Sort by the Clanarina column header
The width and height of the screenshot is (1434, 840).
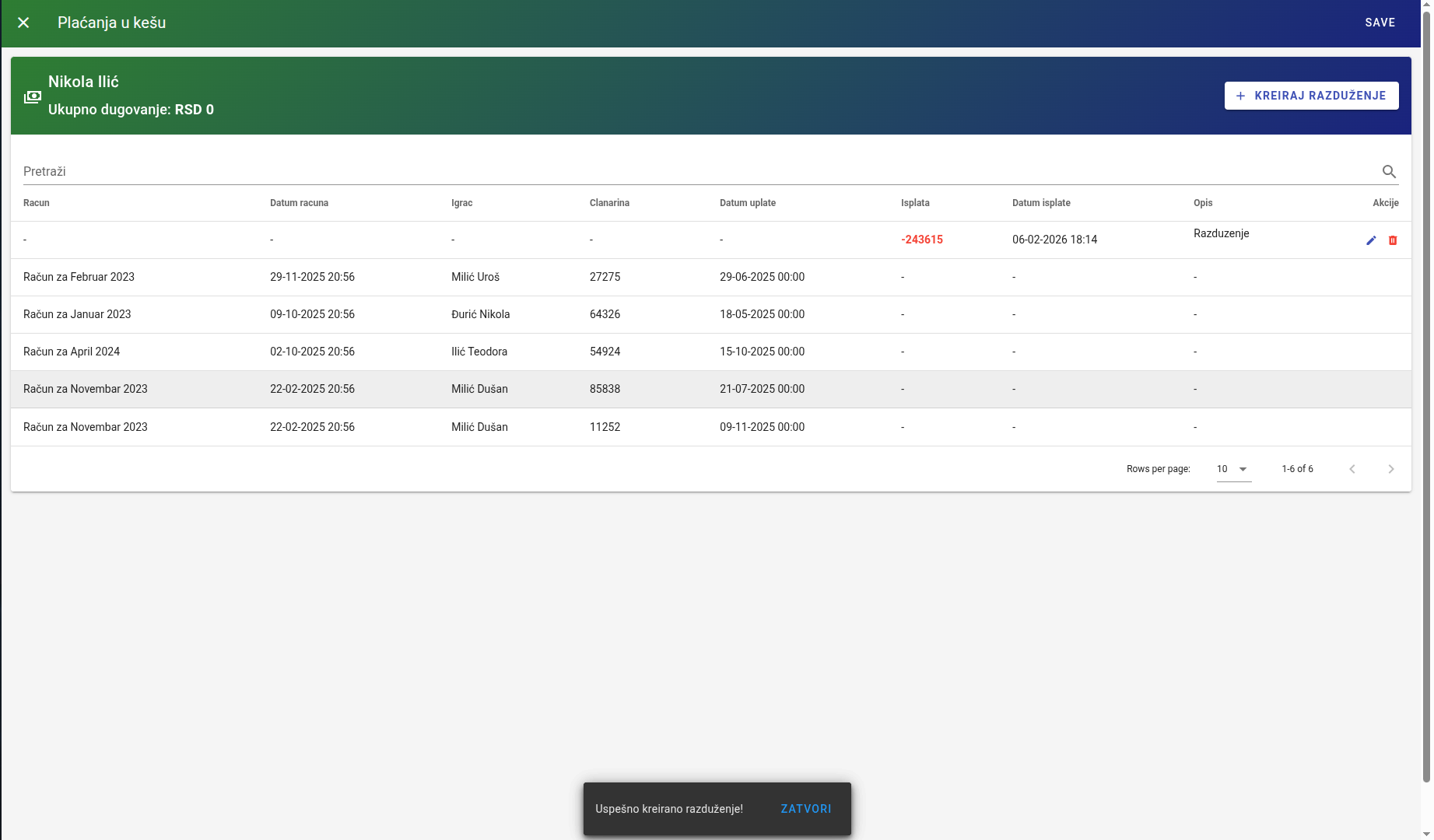tap(609, 203)
